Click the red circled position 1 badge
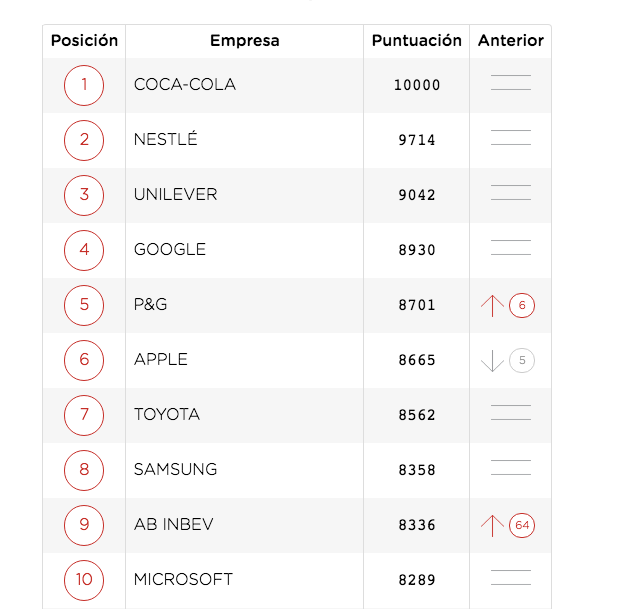The image size is (620, 609). (84, 85)
